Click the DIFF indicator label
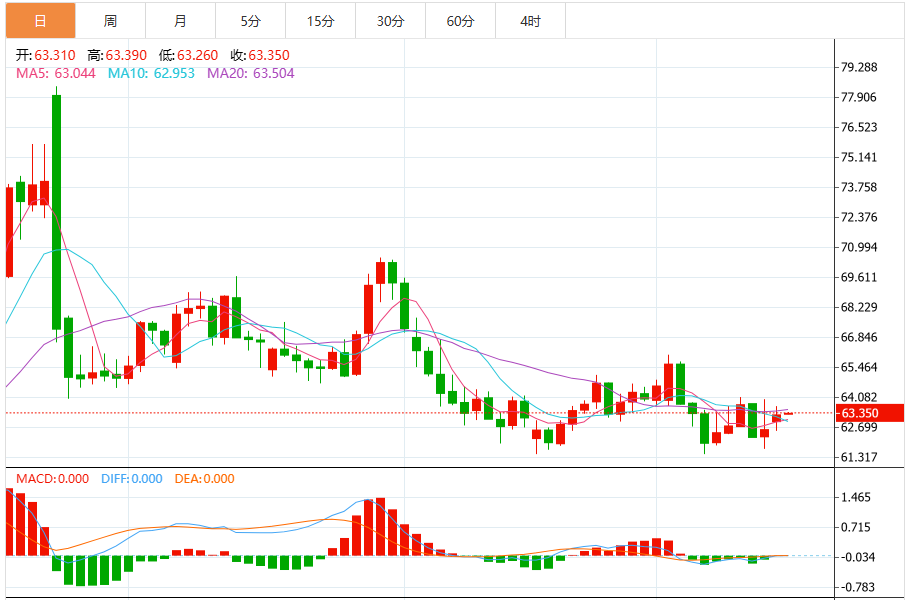Viewport: 913px width, 600px height. pyautogui.click(x=131, y=479)
